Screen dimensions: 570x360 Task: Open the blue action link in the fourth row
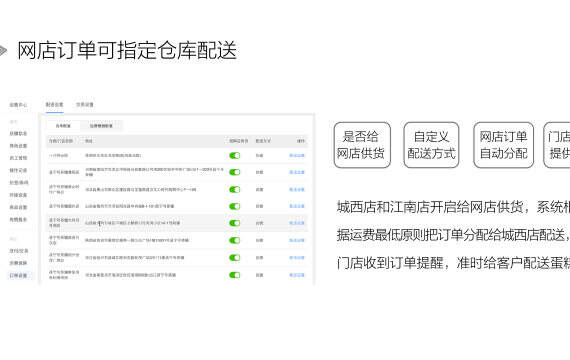coord(297,206)
